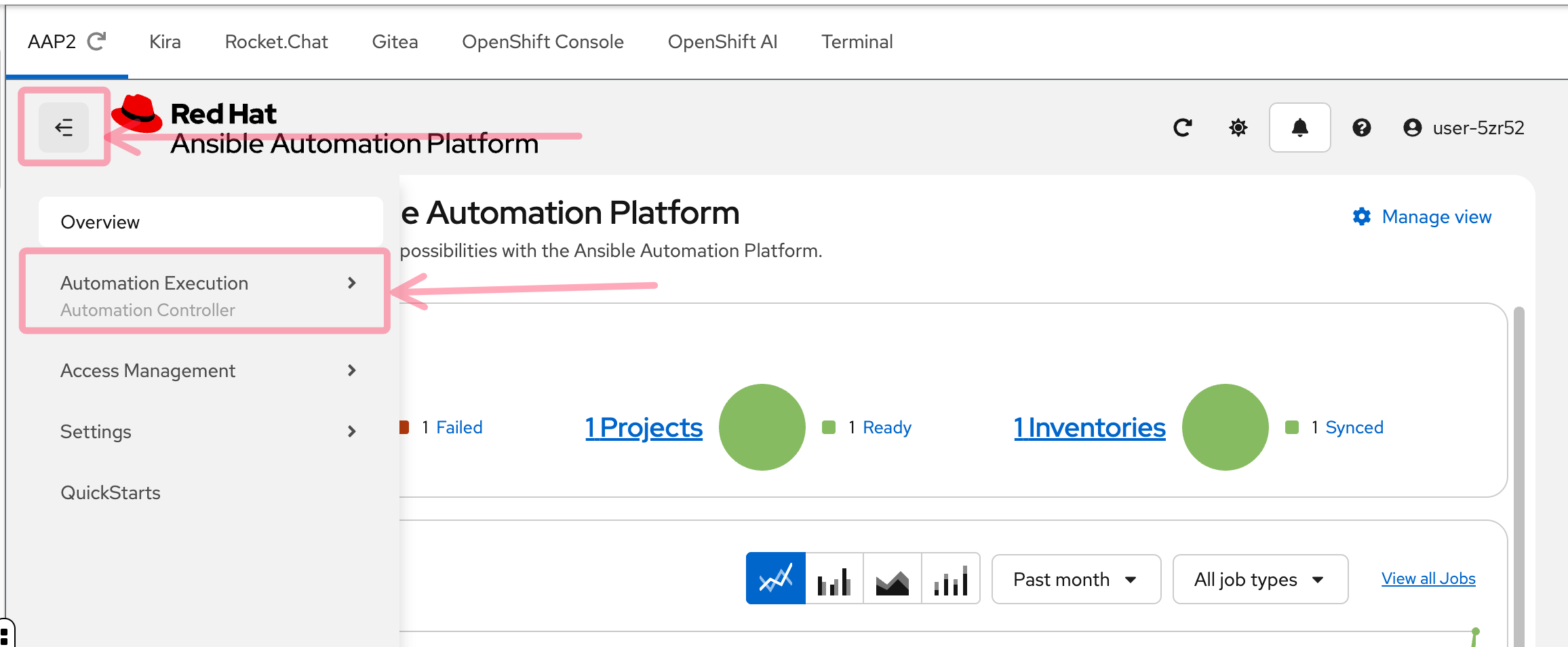Click the Red Hat logo
Viewport: 1568px width, 647px height.
(x=136, y=113)
